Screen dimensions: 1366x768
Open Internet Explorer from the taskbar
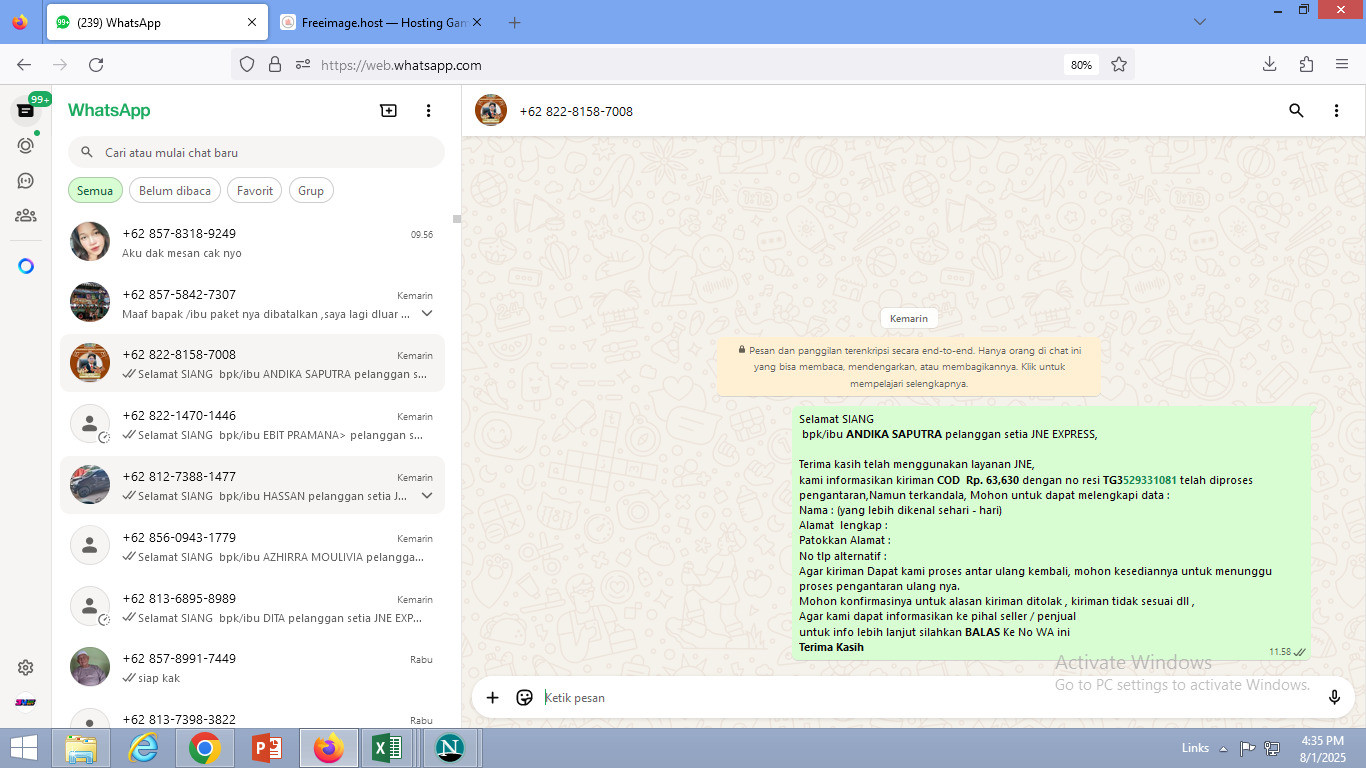click(143, 748)
